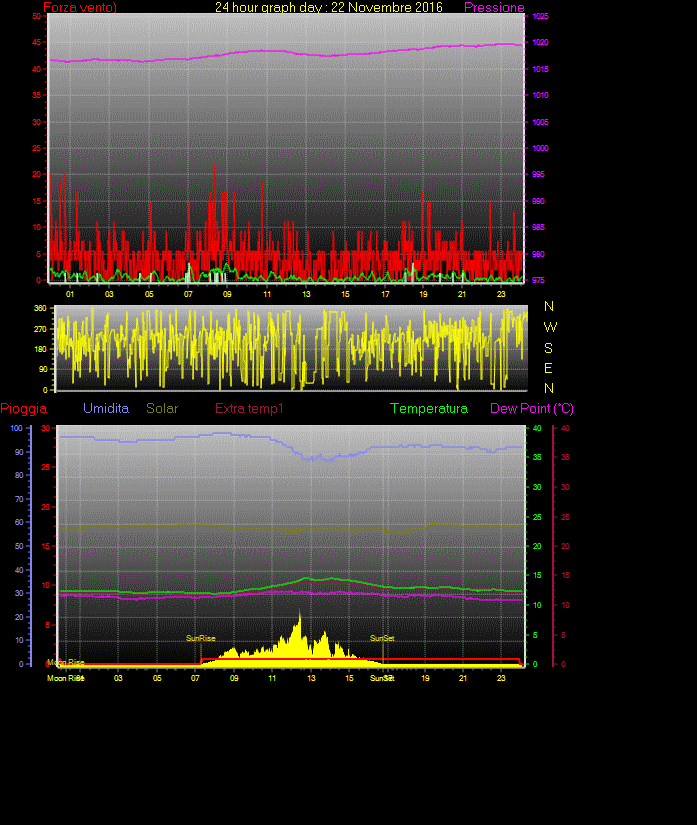
Task: Click the pressure axis value '1010'
Action: pyautogui.click(x=540, y=95)
